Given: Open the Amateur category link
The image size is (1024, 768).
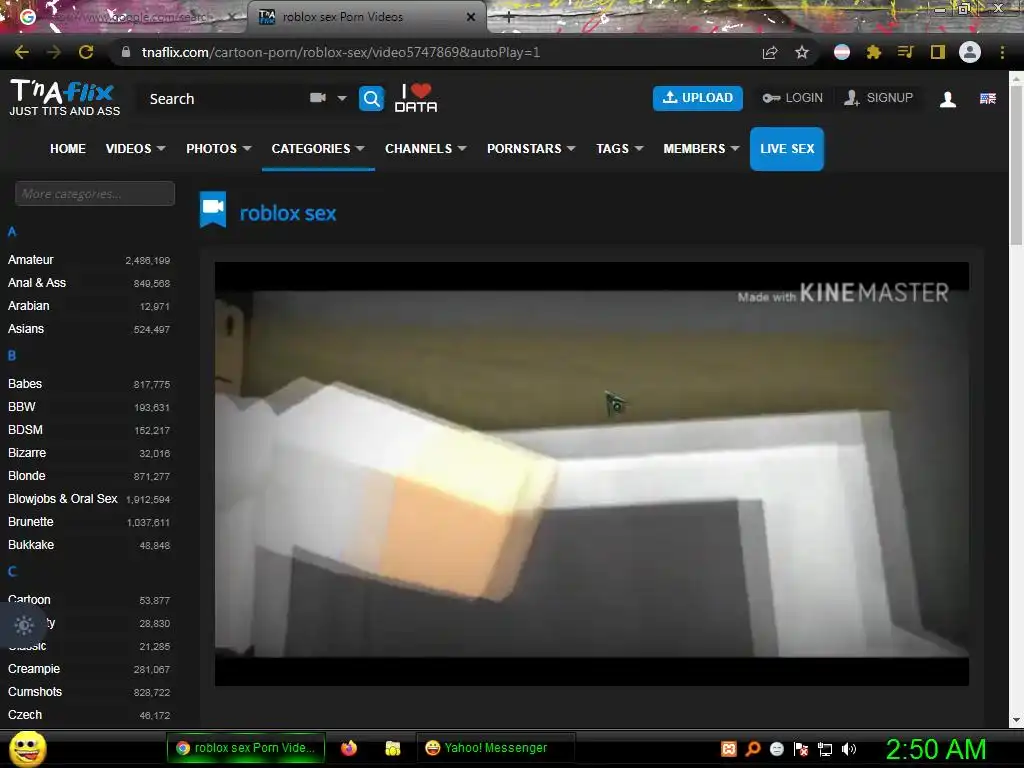Looking at the screenshot, I should point(31,260).
